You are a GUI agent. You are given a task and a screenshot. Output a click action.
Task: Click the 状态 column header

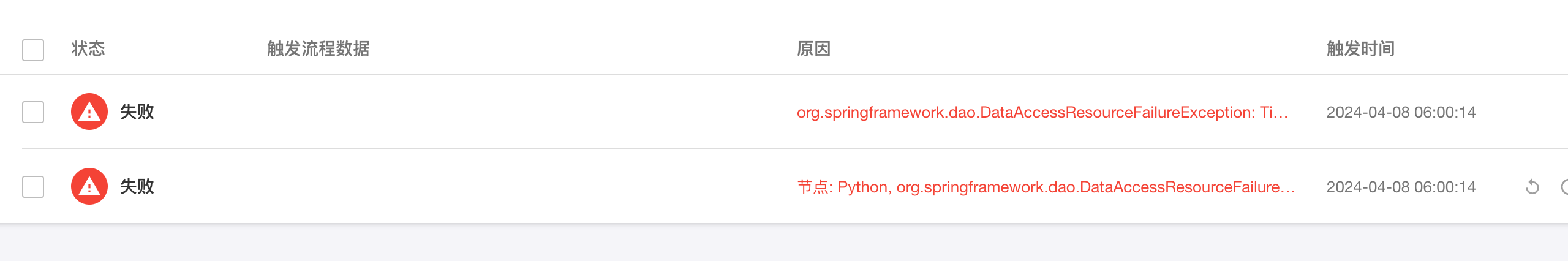[88, 49]
